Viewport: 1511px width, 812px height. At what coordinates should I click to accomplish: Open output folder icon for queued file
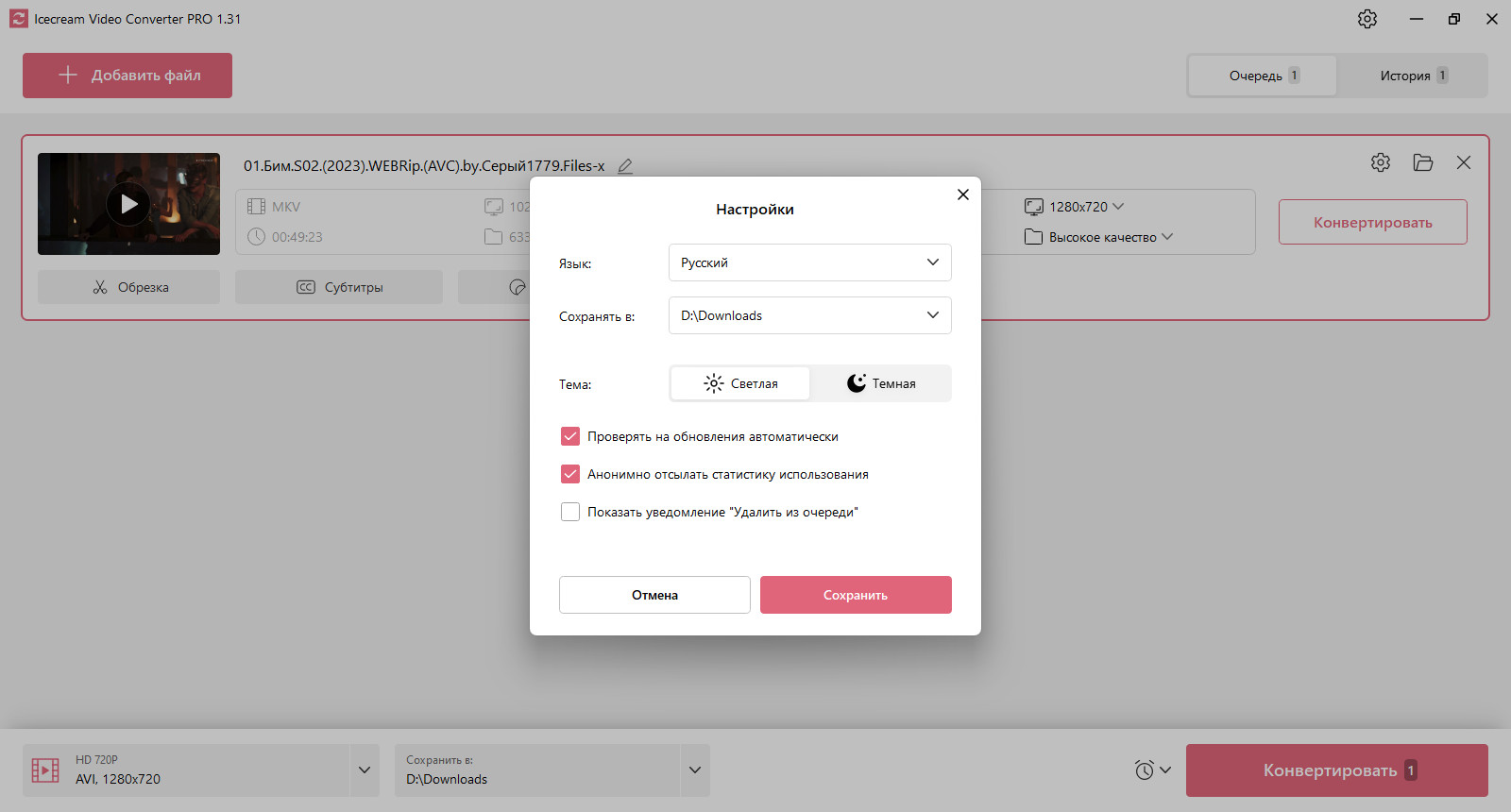pos(1423,162)
